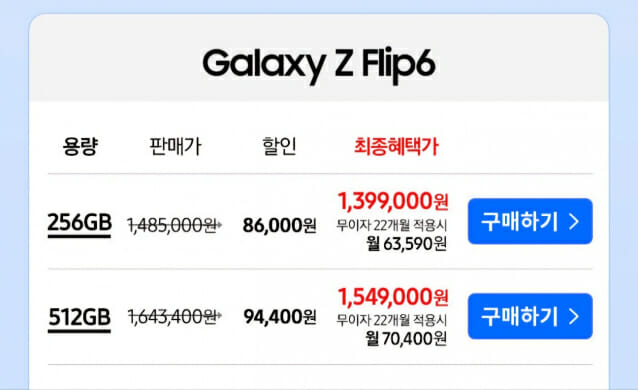Click monthly payment 월 63,590원
This screenshot has height=390, width=638.
click(406, 243)
